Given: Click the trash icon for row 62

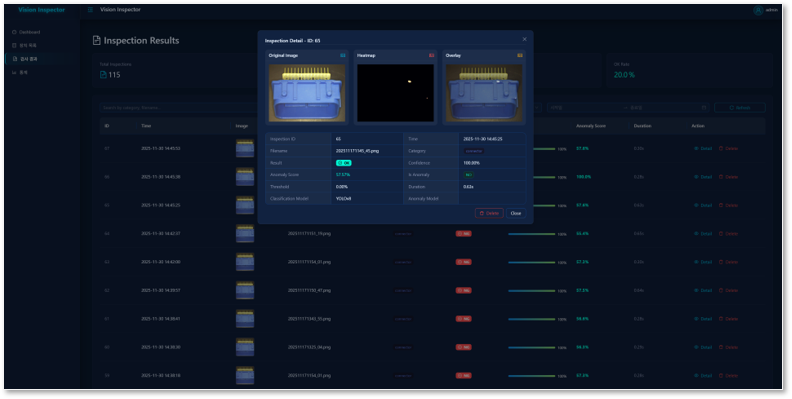Looking at the screenshot, I should click(721, 290).
